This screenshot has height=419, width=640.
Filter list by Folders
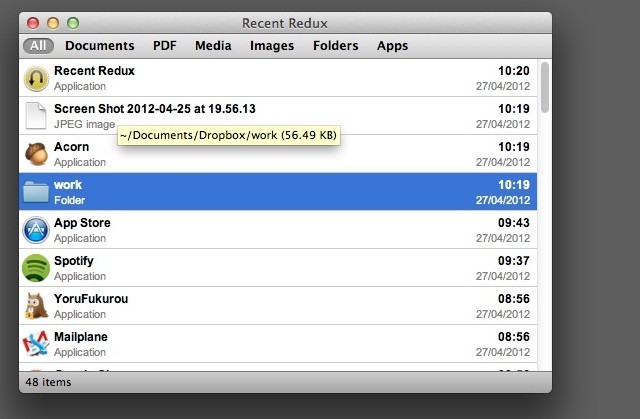pos(336,46)
